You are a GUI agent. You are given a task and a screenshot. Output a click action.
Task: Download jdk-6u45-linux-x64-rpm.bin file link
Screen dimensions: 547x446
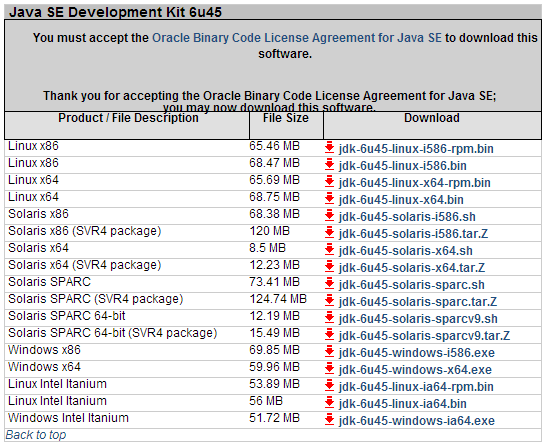[x=414, y=183]
